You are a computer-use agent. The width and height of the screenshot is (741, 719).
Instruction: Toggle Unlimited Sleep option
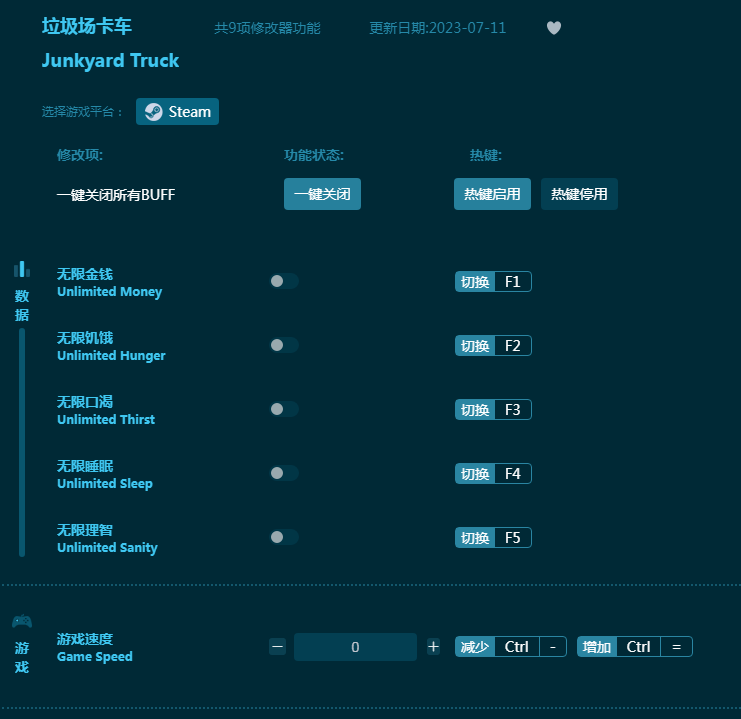pyautogui.click(x=284, y=473)
